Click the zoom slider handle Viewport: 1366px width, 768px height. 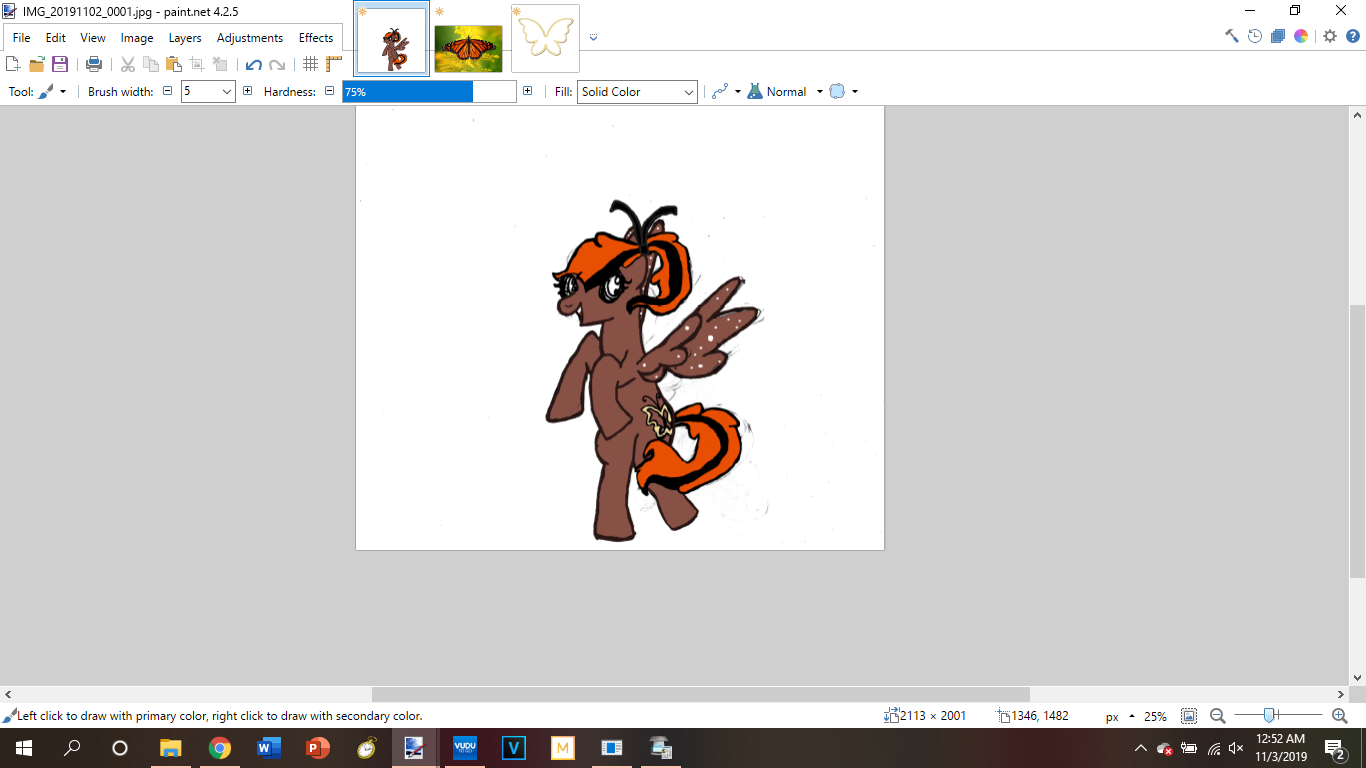1269,715
